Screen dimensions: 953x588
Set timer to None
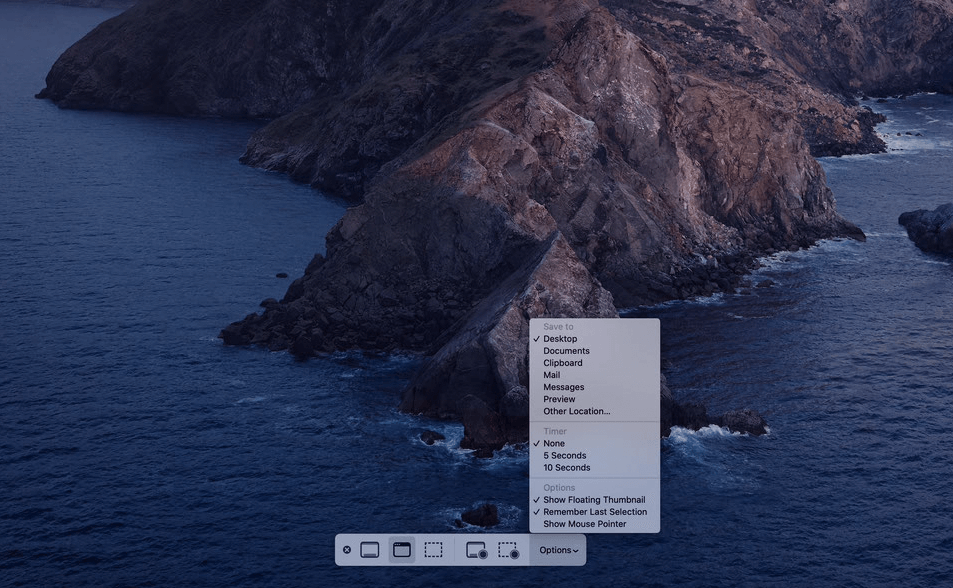tap(554, 443)
